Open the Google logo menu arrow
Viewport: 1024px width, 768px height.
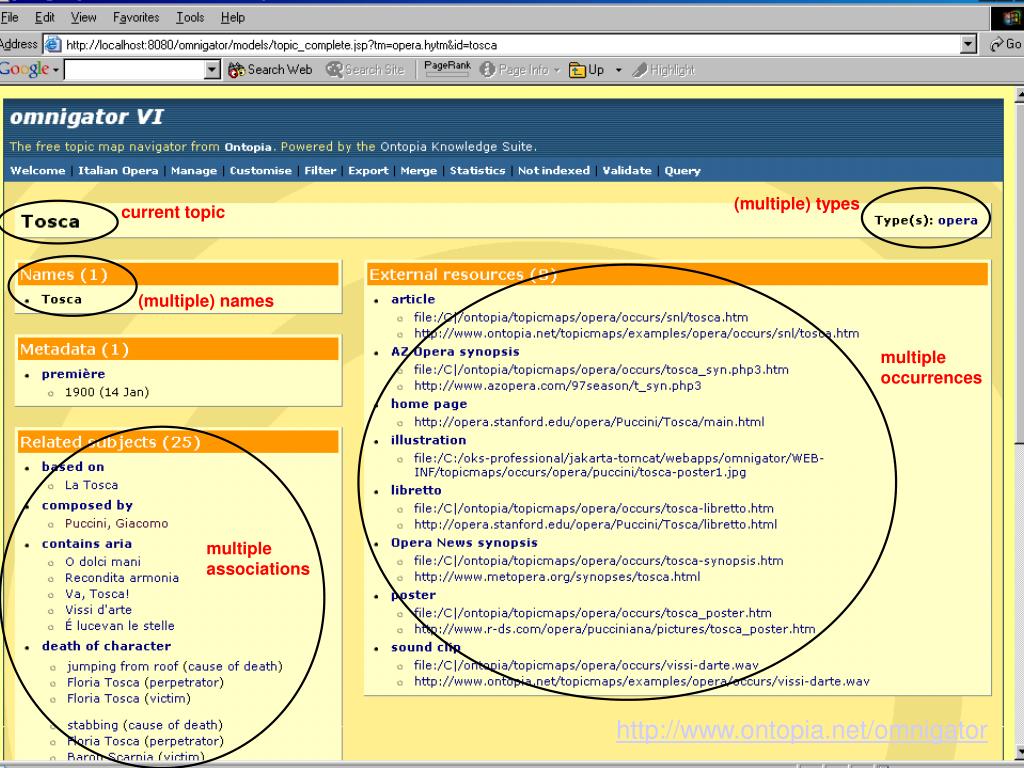[56, 70]
